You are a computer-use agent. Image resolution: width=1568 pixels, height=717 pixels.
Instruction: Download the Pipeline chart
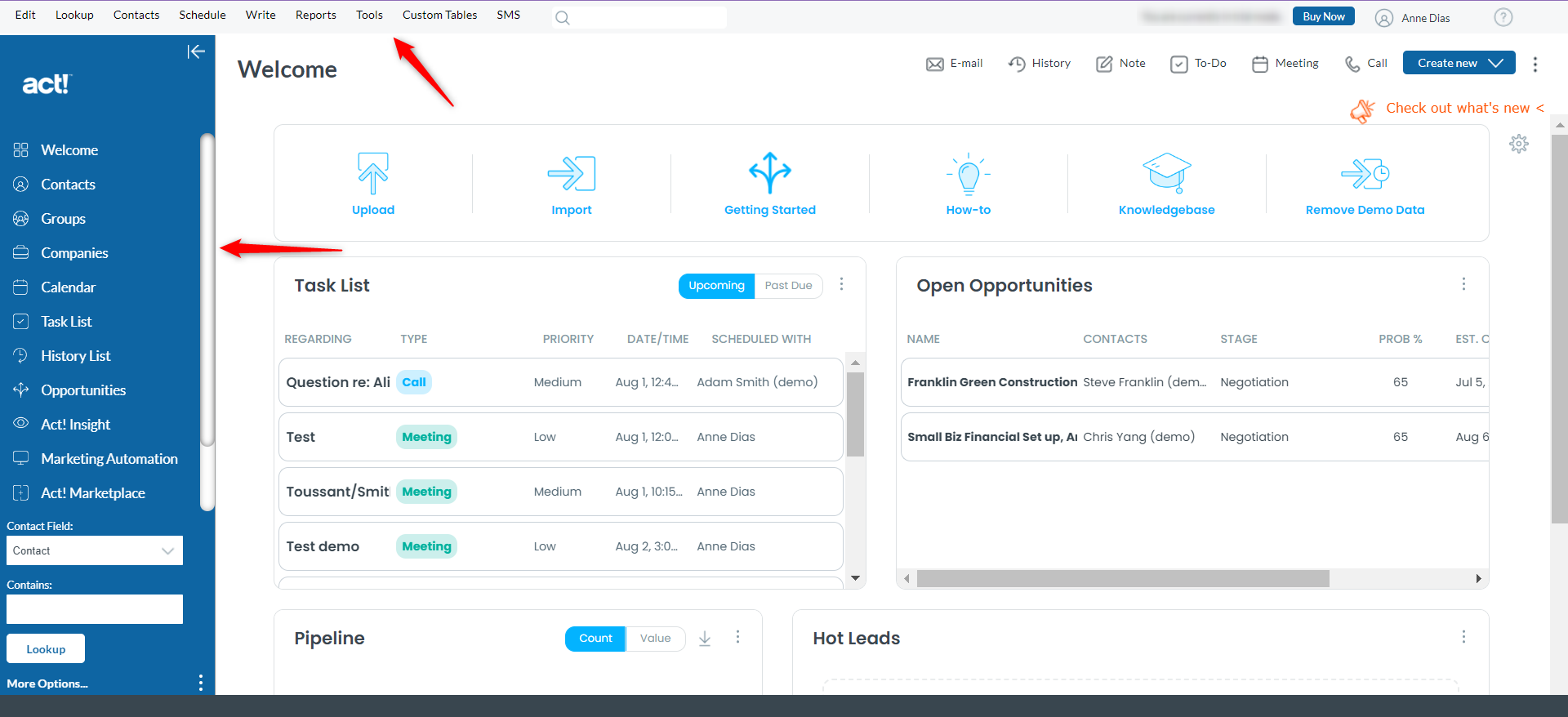click(x=705, y=639)
